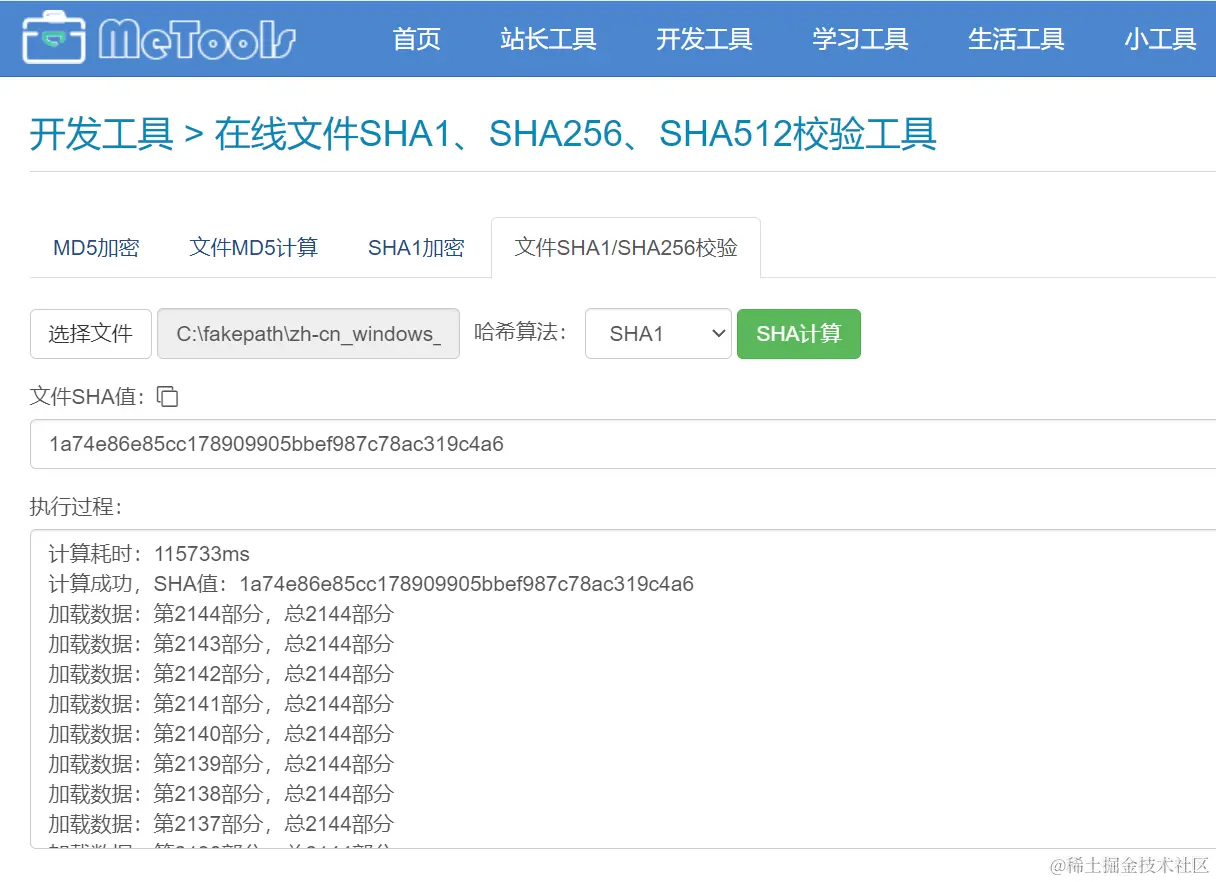Screen dimensions: 1216x882
Task: Switch to the SHA1加密 tab
Action: (x=416, y=247)
